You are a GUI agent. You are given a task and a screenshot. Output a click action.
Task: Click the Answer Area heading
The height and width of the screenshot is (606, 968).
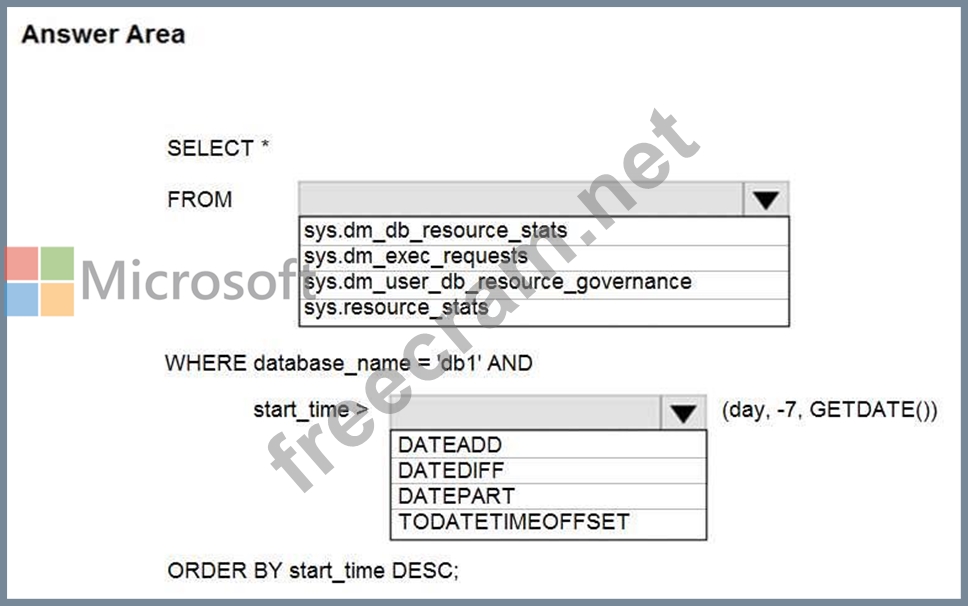tap(103, 35)
